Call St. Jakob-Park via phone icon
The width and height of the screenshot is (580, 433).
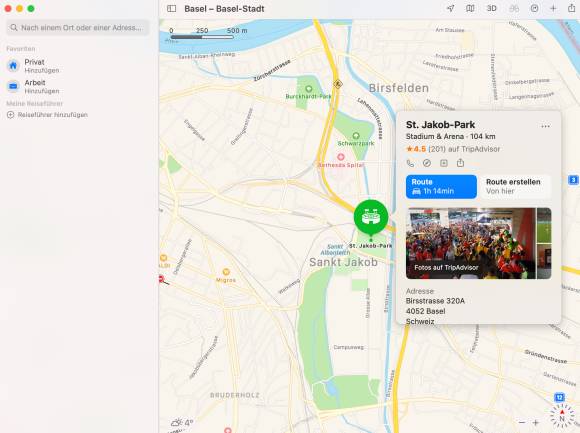(410, 163)
